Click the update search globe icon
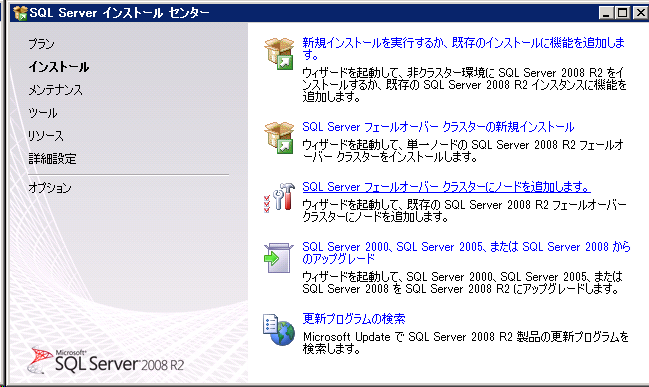 point(279,329)
